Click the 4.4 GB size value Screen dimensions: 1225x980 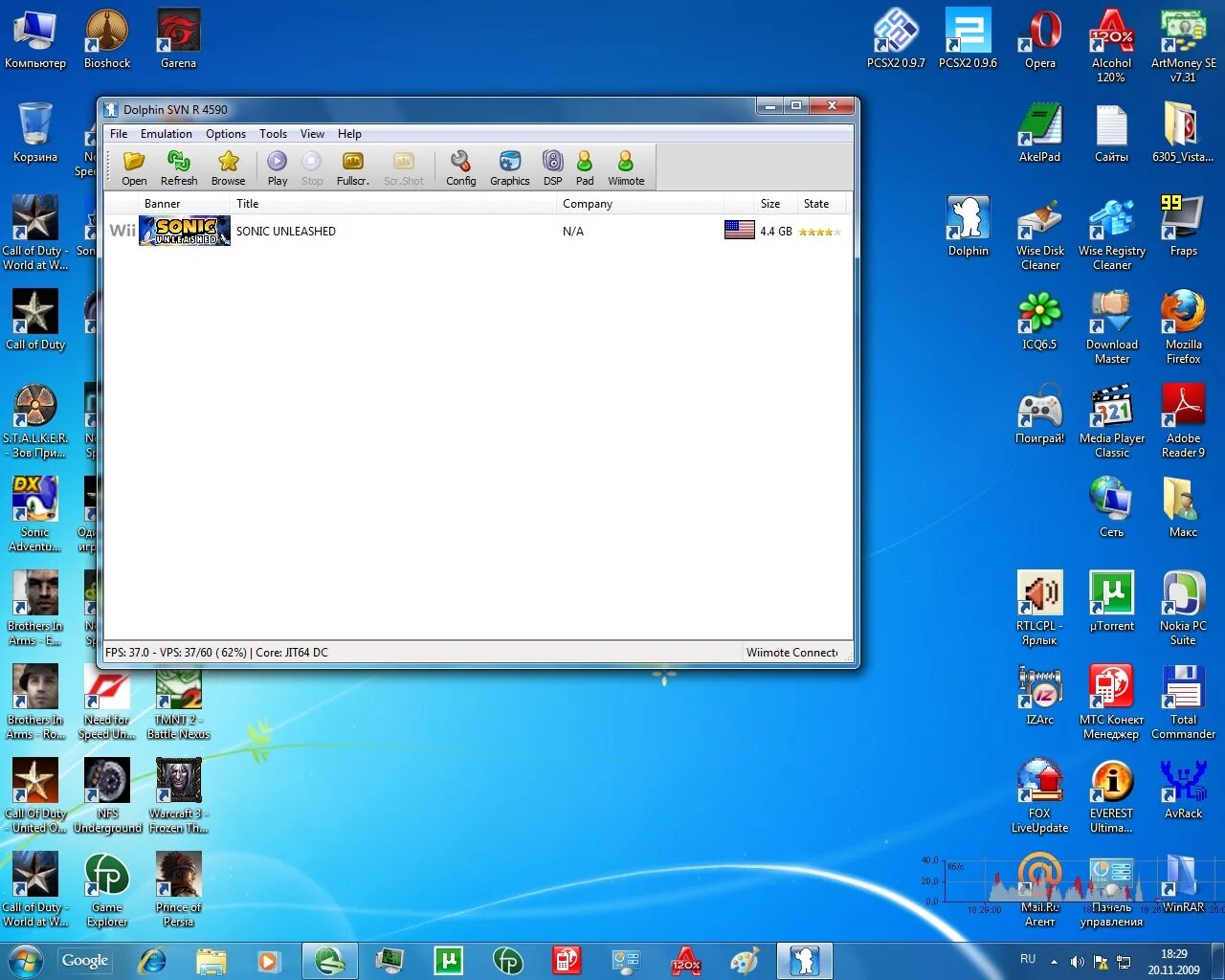(776, 232)
